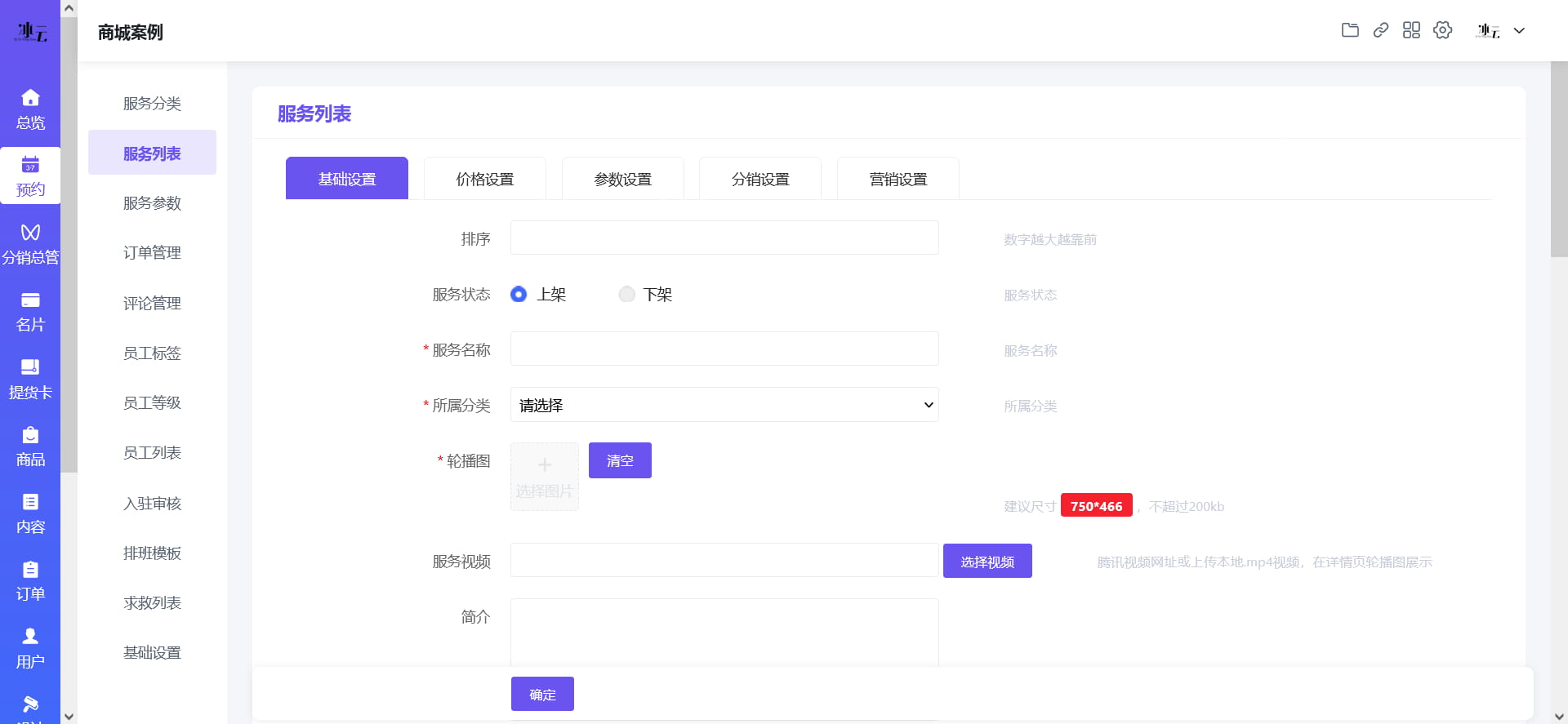Click the link chain icon in header
1568x724 pixels.
(x=1381, y=30)
